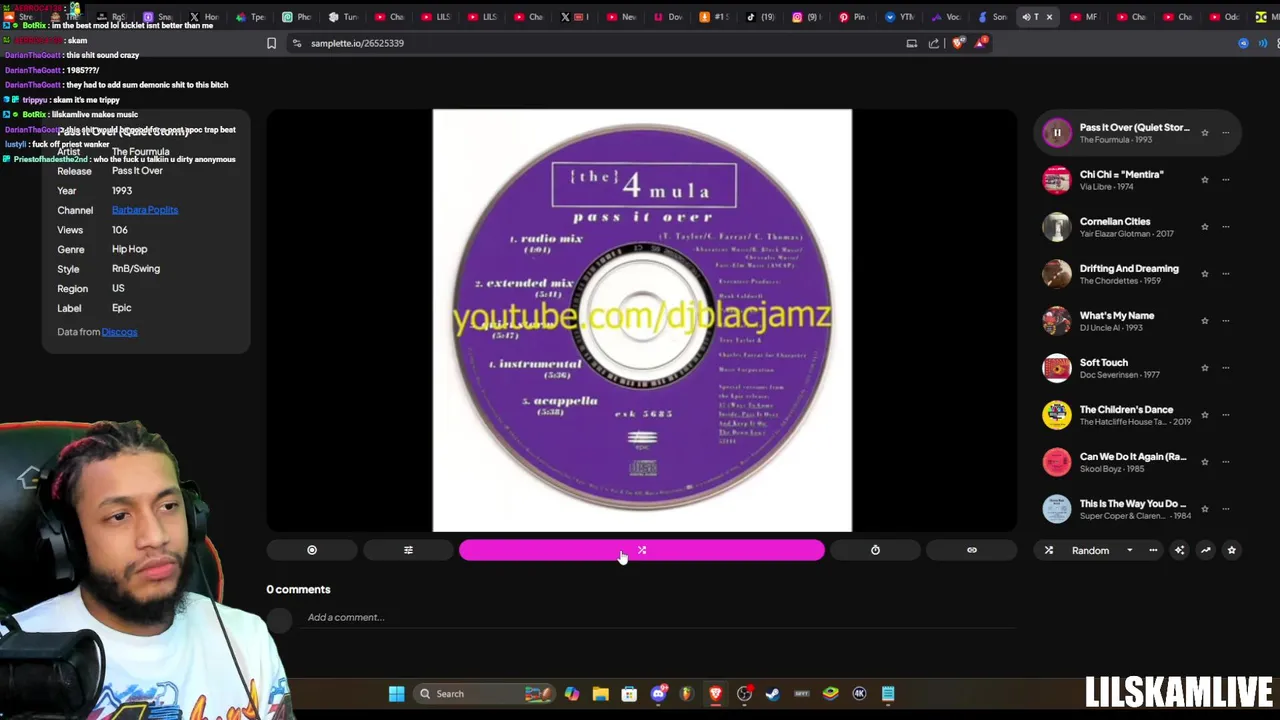The image size is (1280, 720).
Task: Click the samplette.io address bar URL
Action: (357, 43)
